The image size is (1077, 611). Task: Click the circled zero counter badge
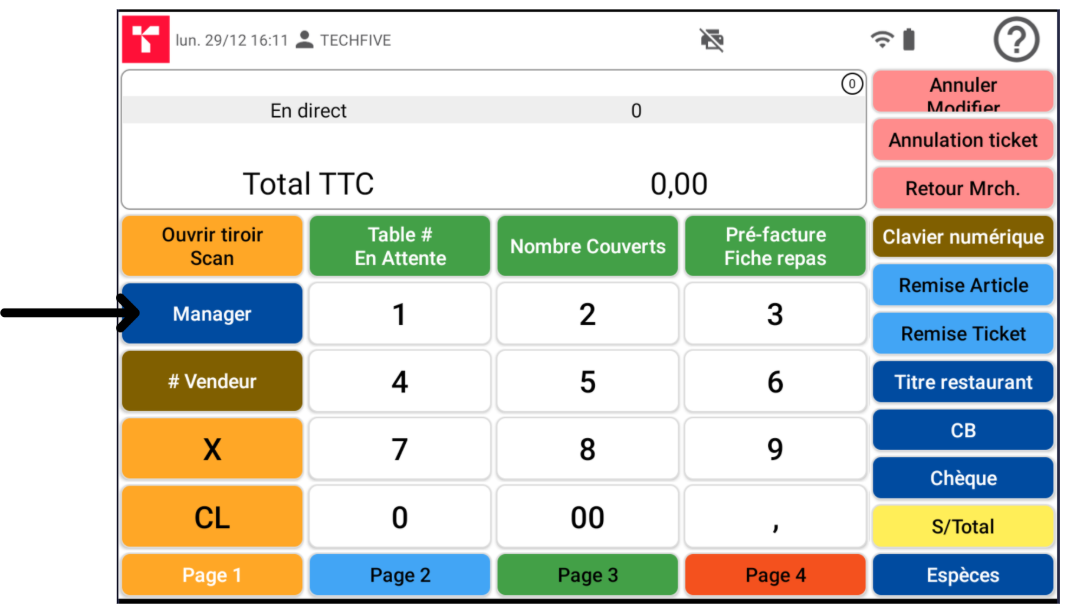pyautogui.click(x=851, y=85)
